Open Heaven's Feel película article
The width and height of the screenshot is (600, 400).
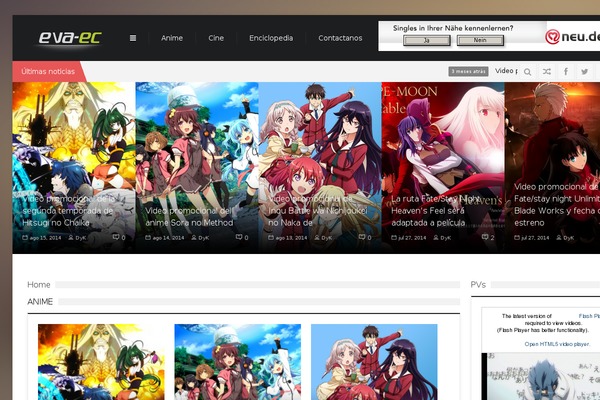click(x=435, y=211)
